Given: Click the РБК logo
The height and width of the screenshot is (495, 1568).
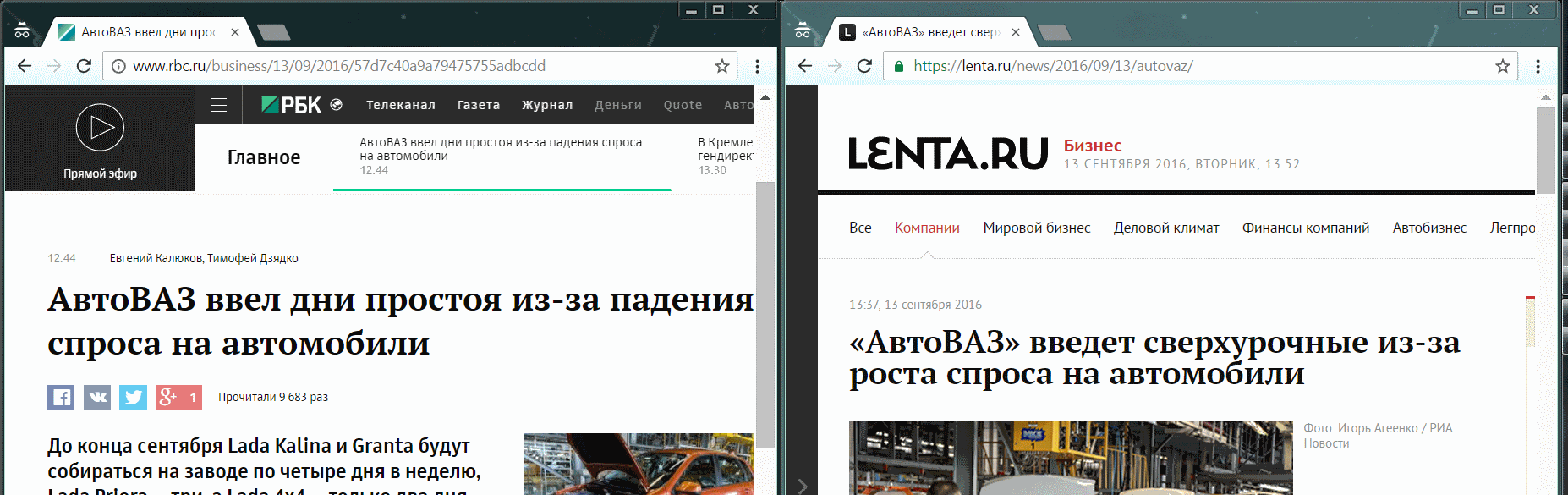Looking at the screenshot, I should (x=292, y=105).
